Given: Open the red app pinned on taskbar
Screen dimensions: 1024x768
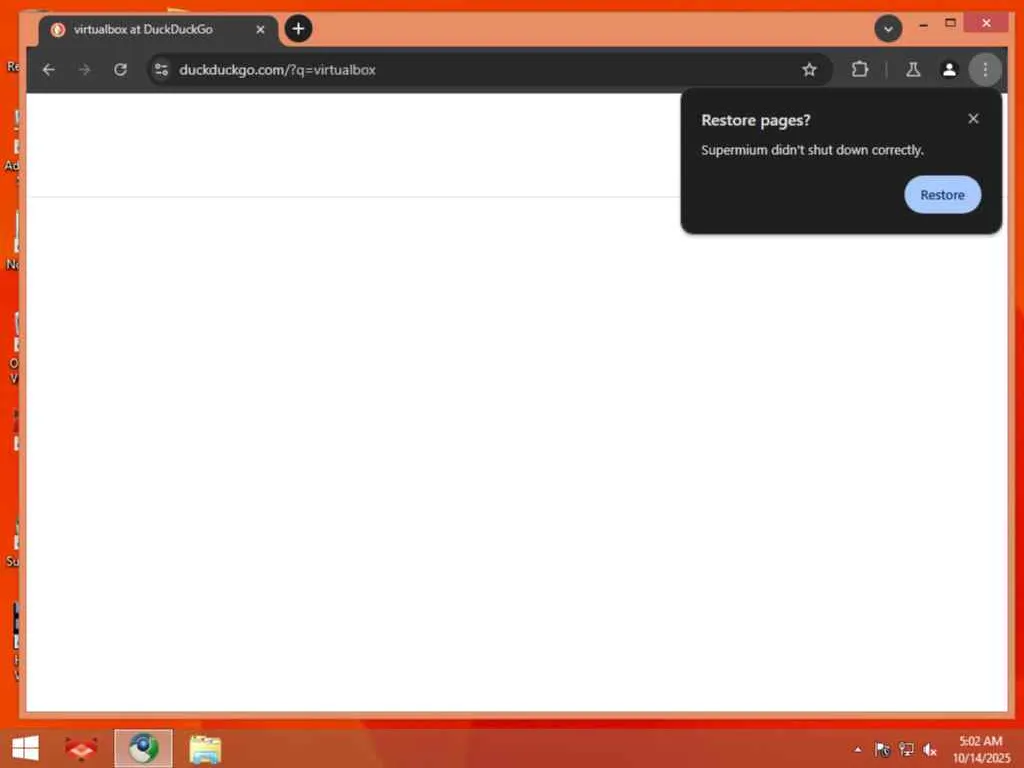Looking at the screenshot, I should point(81,748).
